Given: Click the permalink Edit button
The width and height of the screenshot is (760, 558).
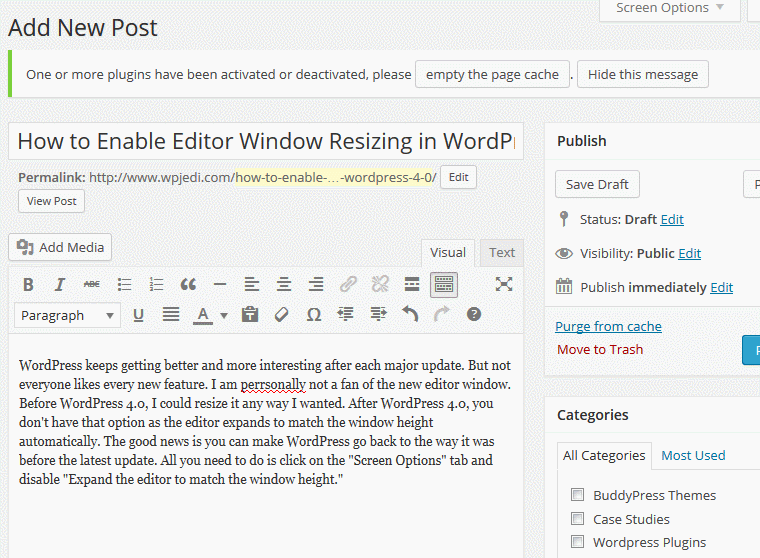Looking at the screenshot, I should coord(459,177).
